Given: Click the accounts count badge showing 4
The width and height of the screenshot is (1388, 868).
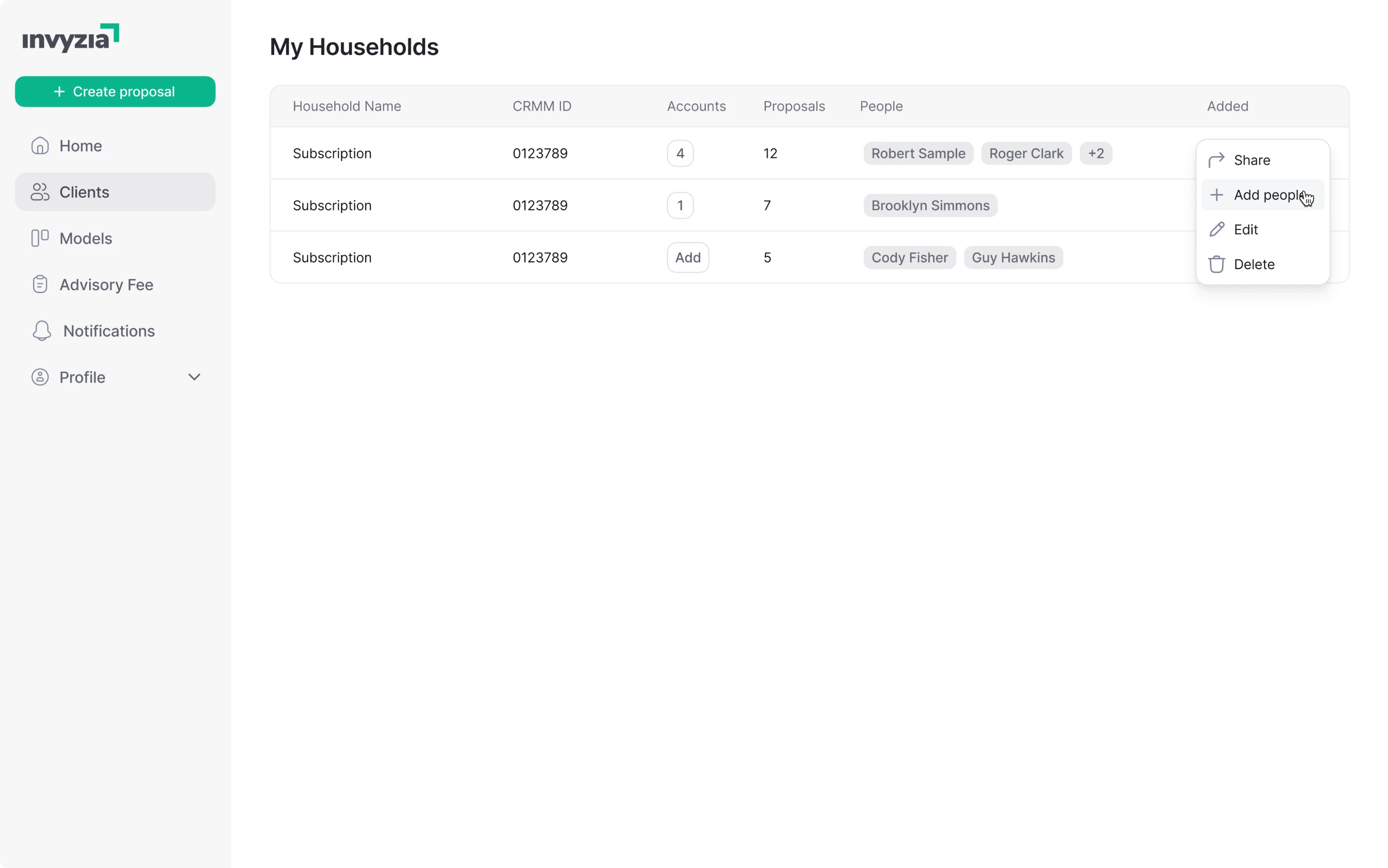Looking at the screenshot, I should [x=679, y=153].
